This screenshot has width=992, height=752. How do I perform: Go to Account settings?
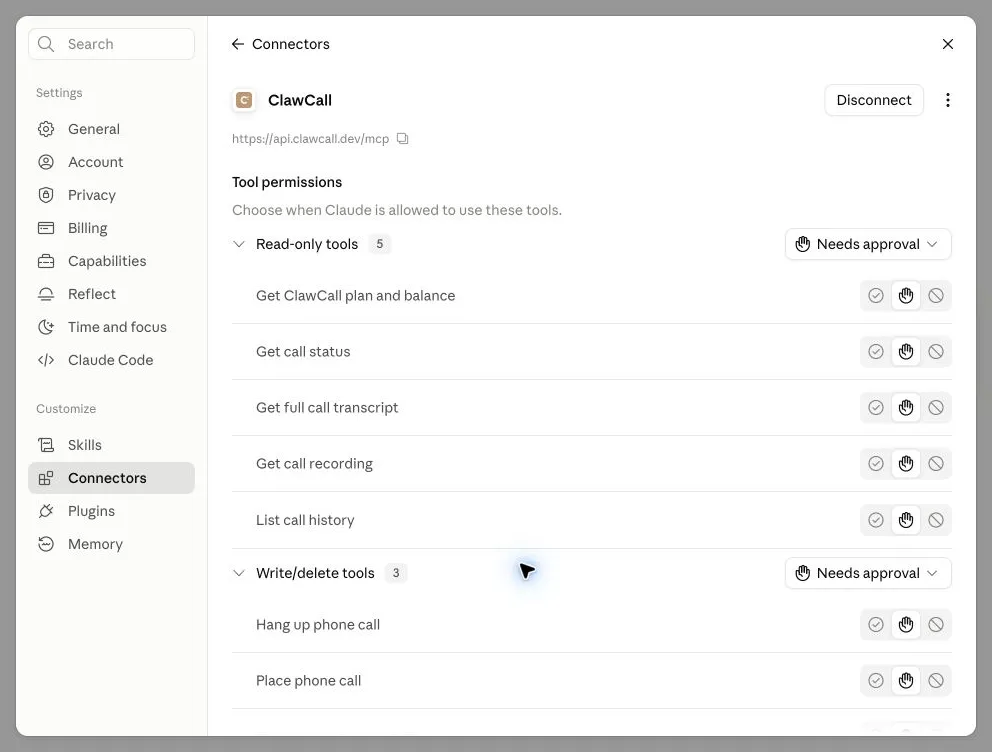[111, 162]
